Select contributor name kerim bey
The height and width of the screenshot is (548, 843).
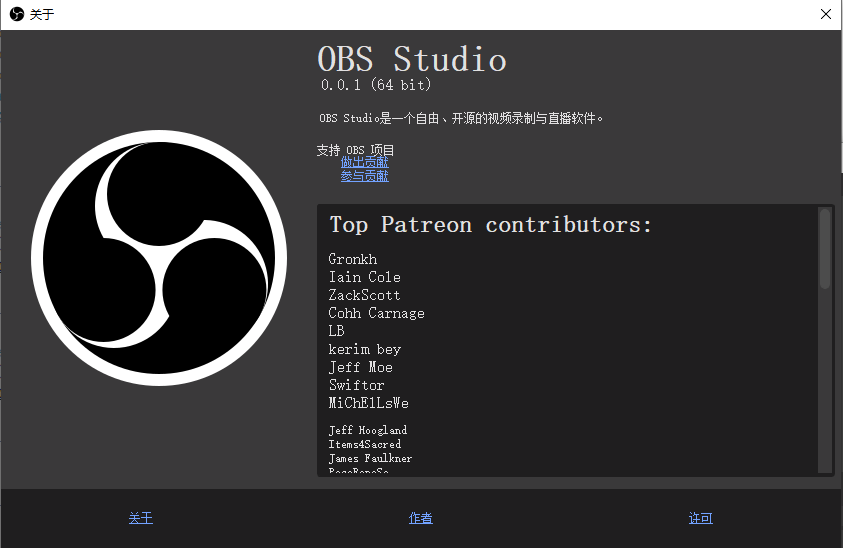pos(365,350)
